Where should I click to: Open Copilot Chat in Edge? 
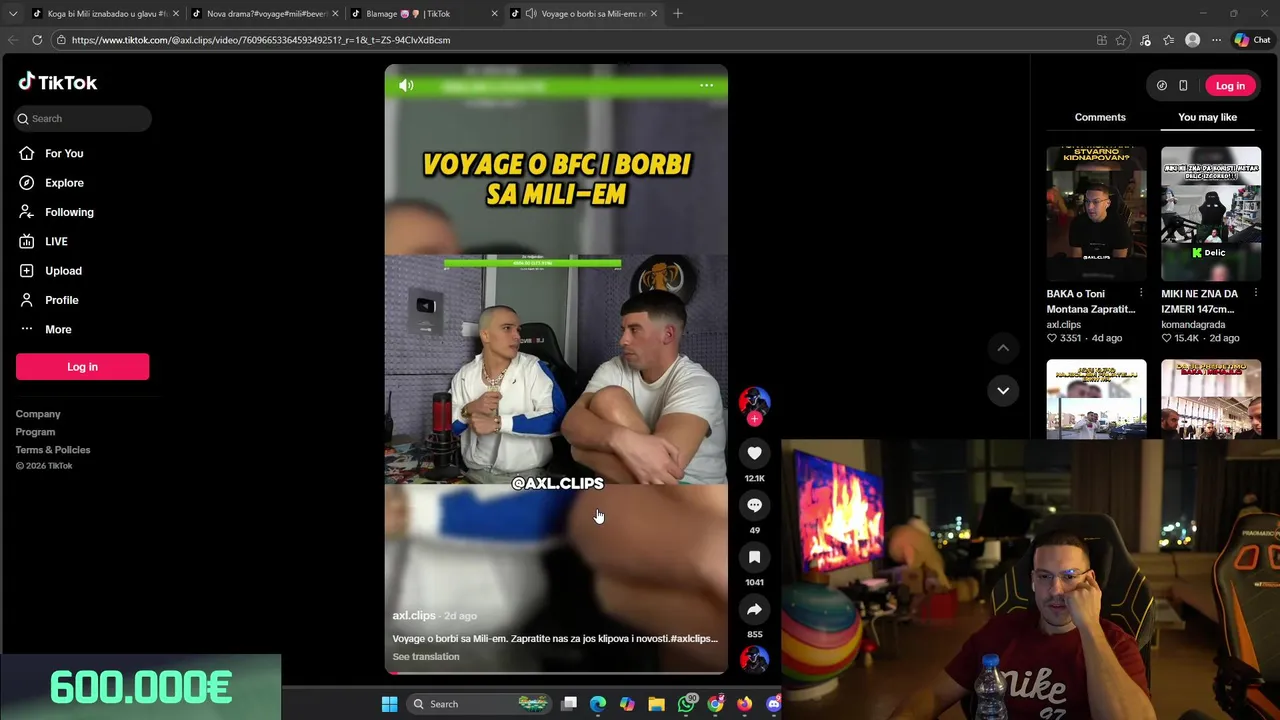point(1253,40)
